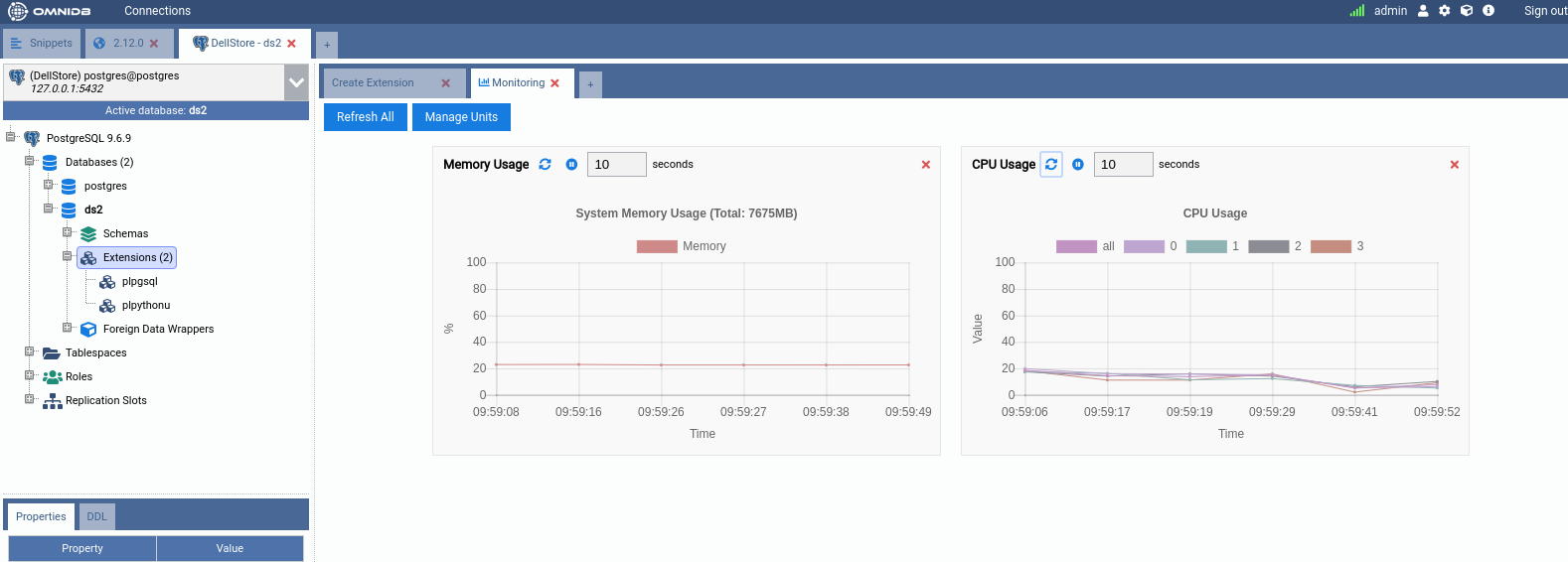The height and width of the screenshot is (562, 1568).
Task: Toggle the Memory legend series visibility
Action: click(657, 246)
